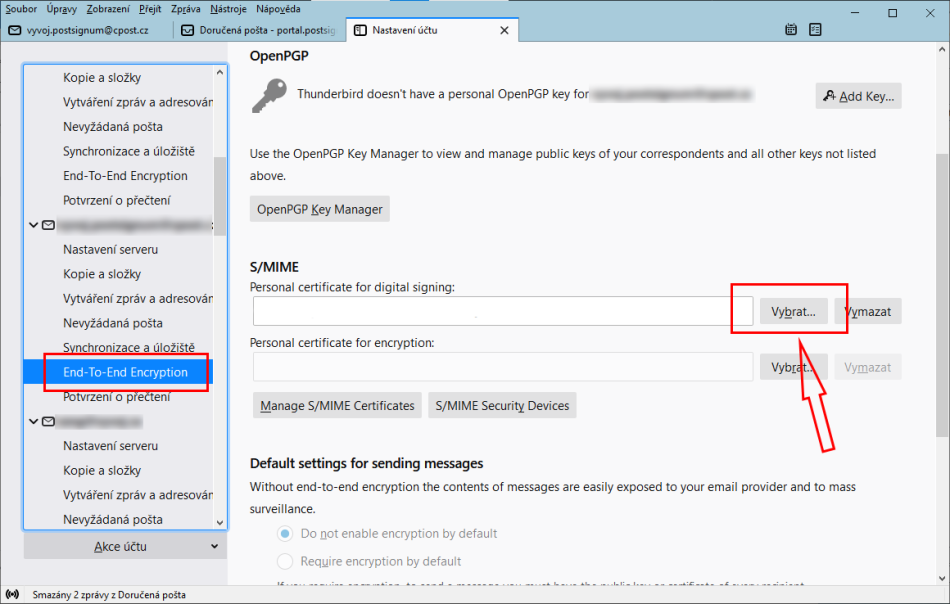Click the account sidebar scroll-down arrow
The width and height of the screenshot is (950, 604).
point(220,521)
